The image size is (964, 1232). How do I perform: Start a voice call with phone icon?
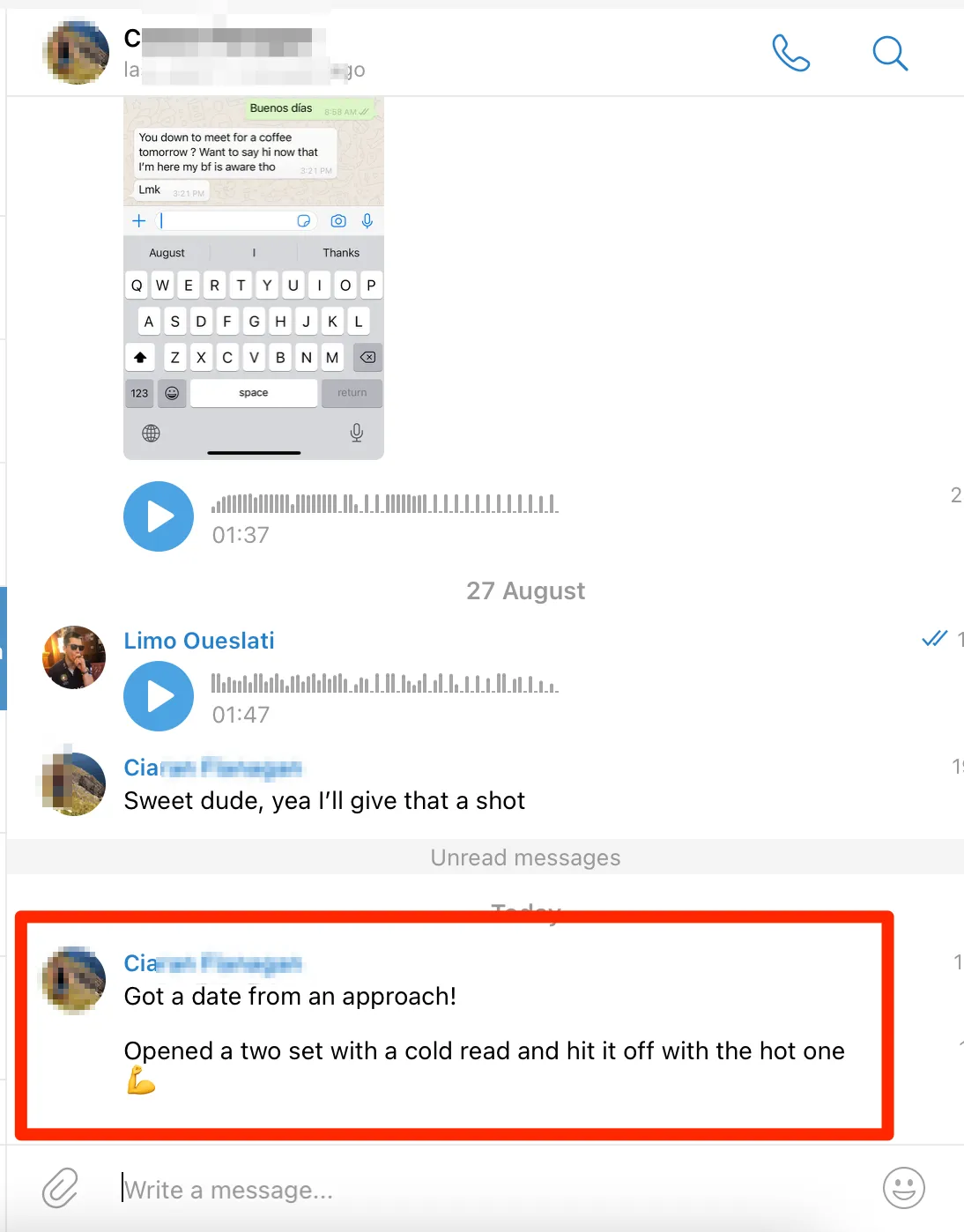pos(790,53)
